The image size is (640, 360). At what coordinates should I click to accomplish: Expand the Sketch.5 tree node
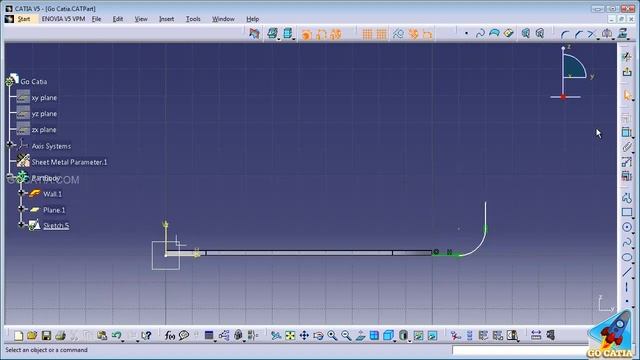21,224
